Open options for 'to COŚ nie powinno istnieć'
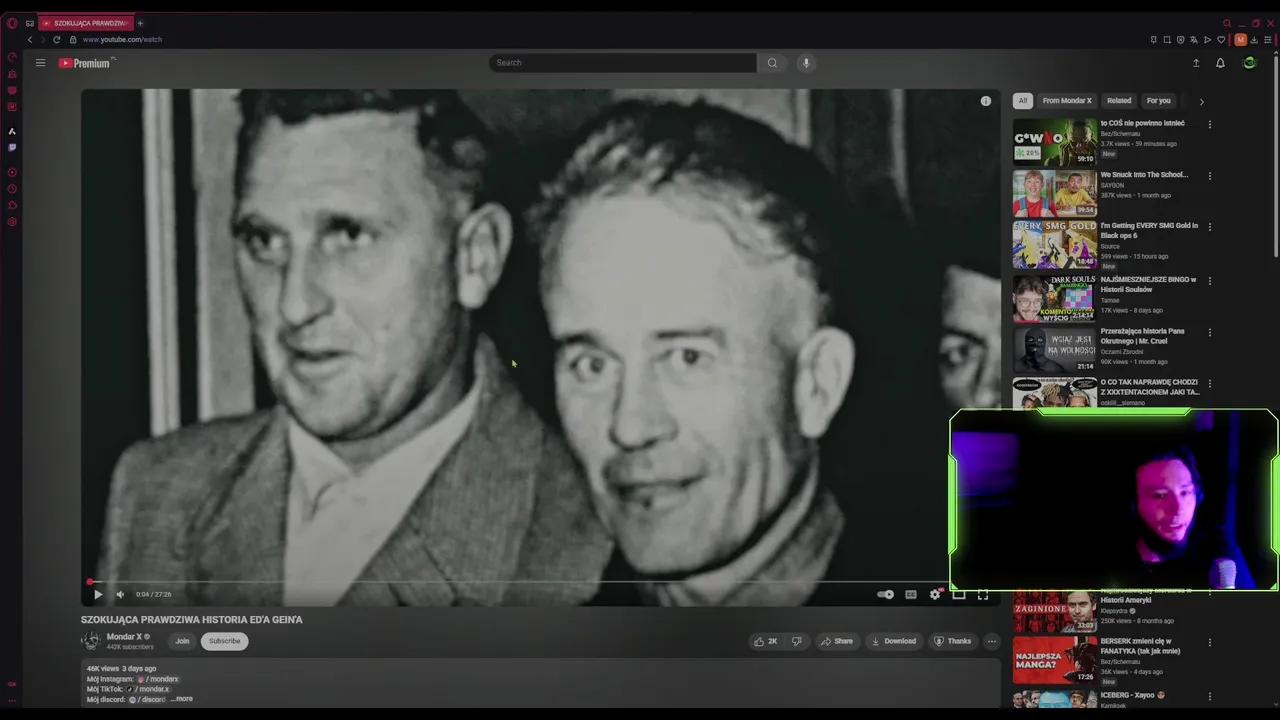 [1210, 125]
